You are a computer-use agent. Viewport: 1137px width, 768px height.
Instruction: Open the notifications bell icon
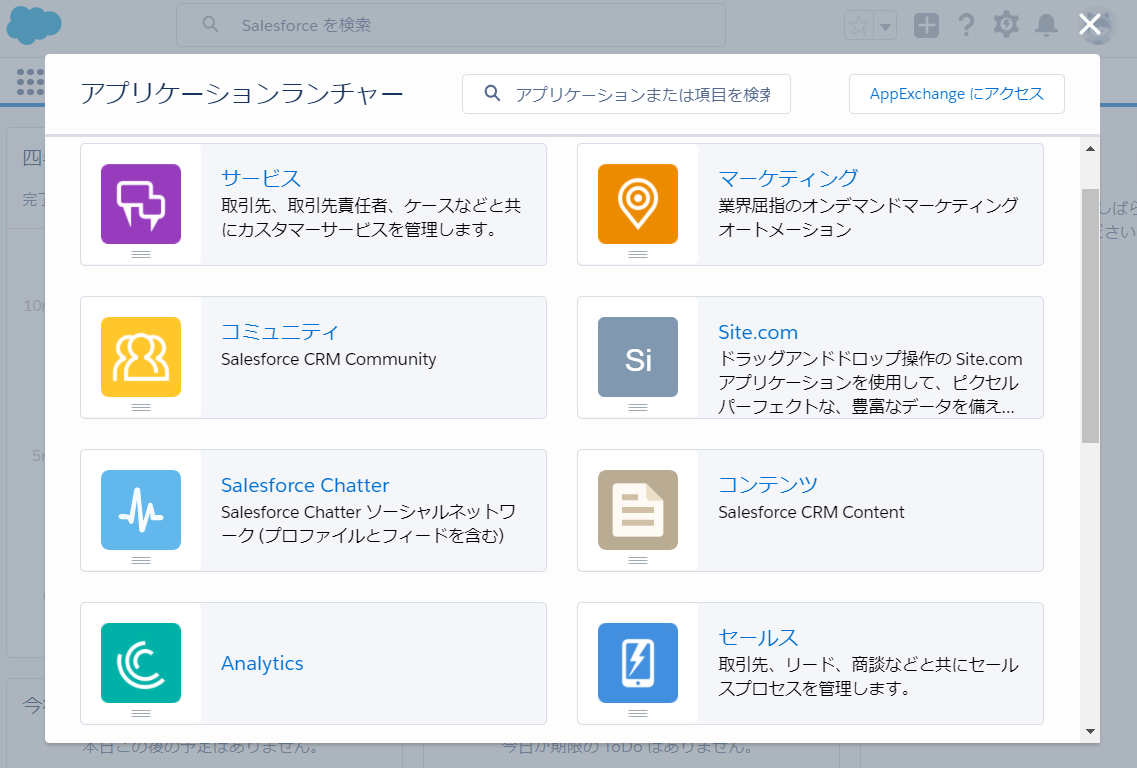point(1046,25)
